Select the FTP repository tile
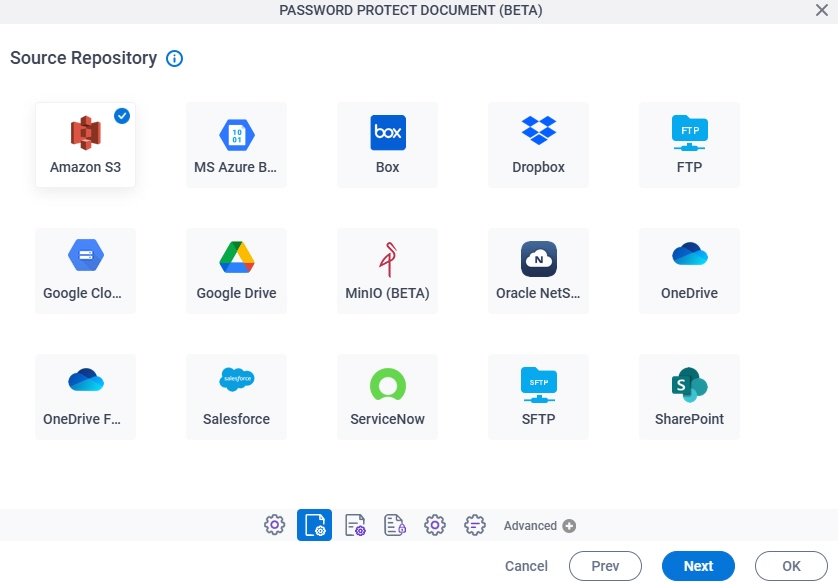Screen dimensions: 838x586 pos(689,145)
